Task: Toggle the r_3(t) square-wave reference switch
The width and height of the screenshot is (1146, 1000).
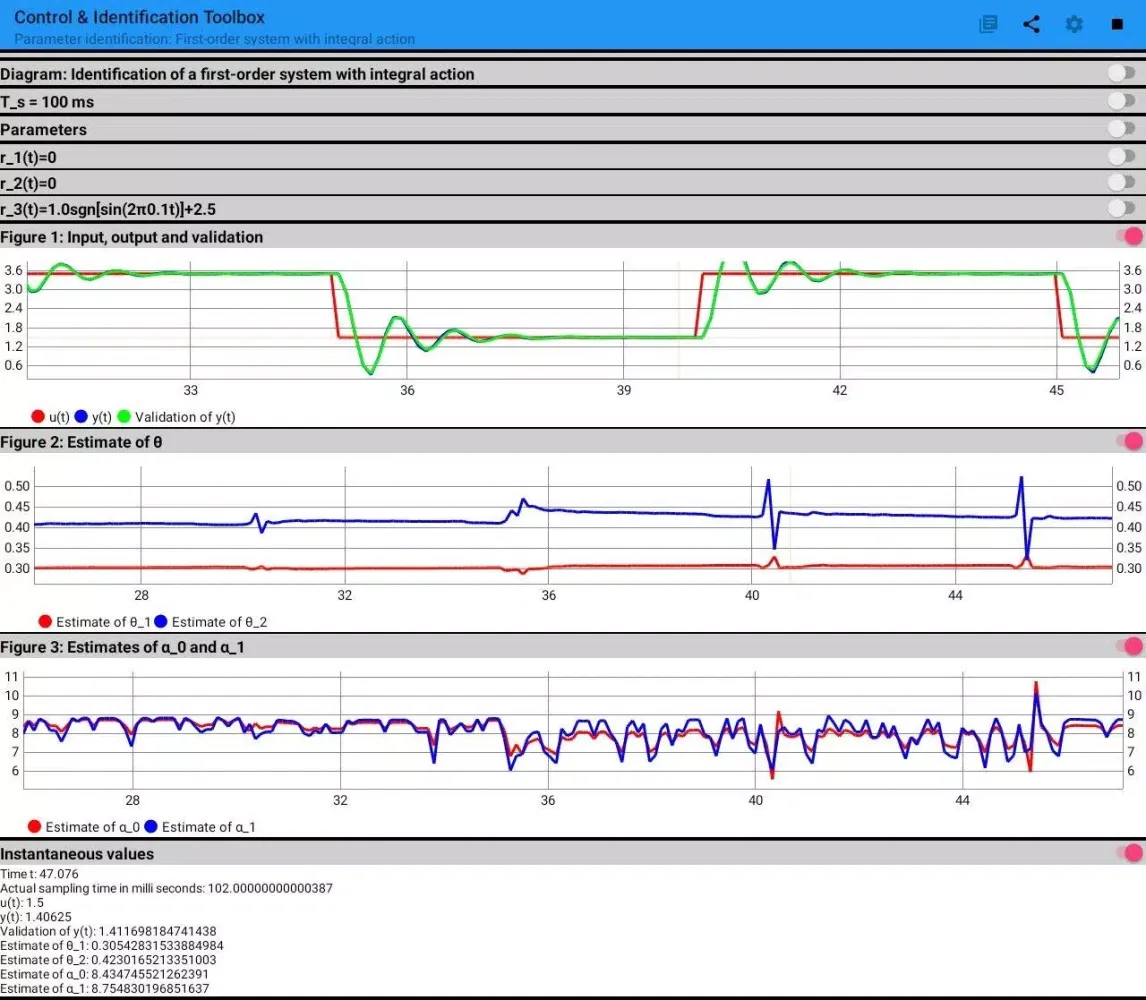Action: point(1121,208)
